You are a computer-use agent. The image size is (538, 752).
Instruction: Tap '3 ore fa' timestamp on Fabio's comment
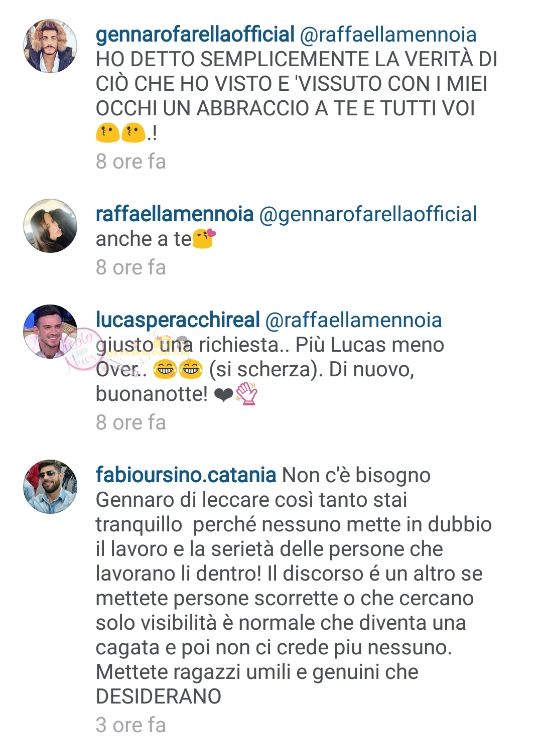coord(131,725)
